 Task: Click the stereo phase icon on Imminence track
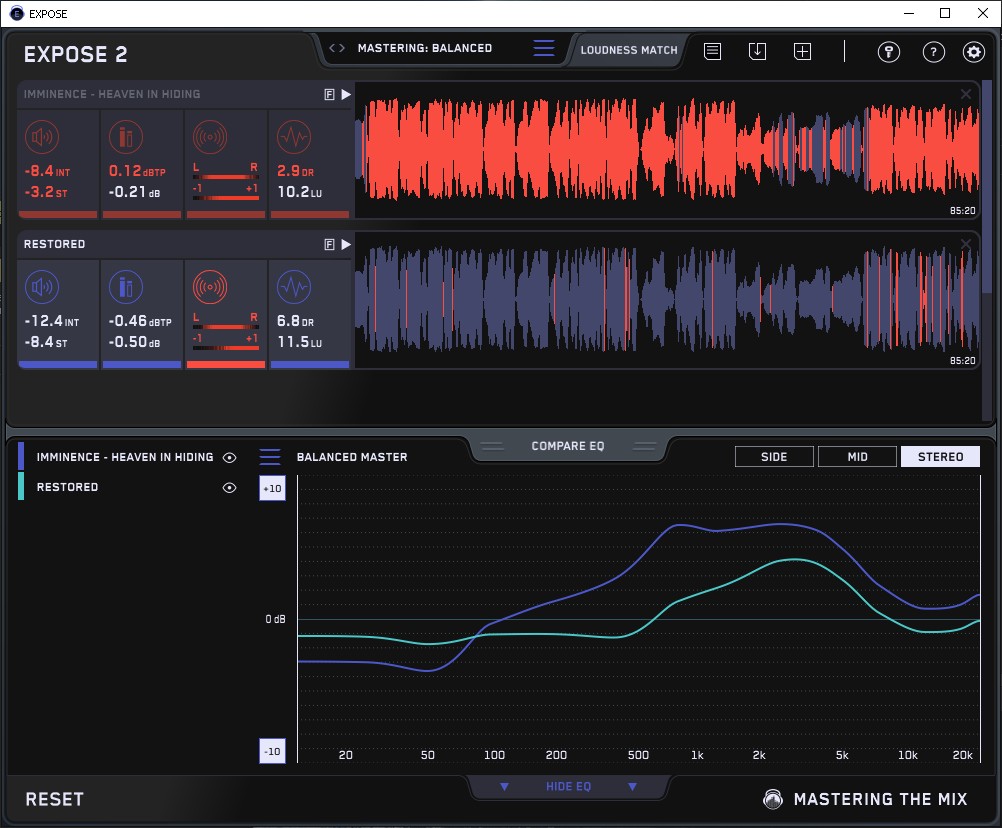(210, 137)
